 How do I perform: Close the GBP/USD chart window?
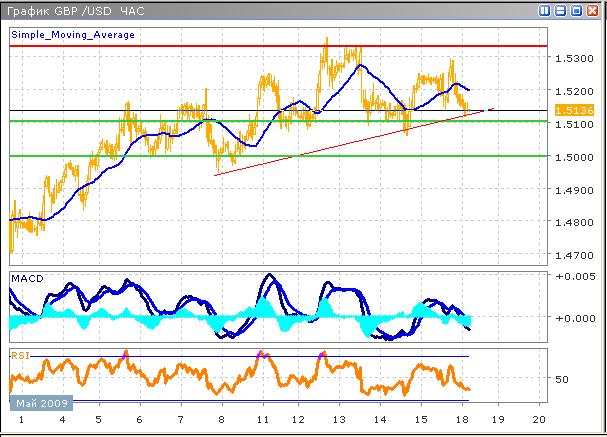point(593,11)
